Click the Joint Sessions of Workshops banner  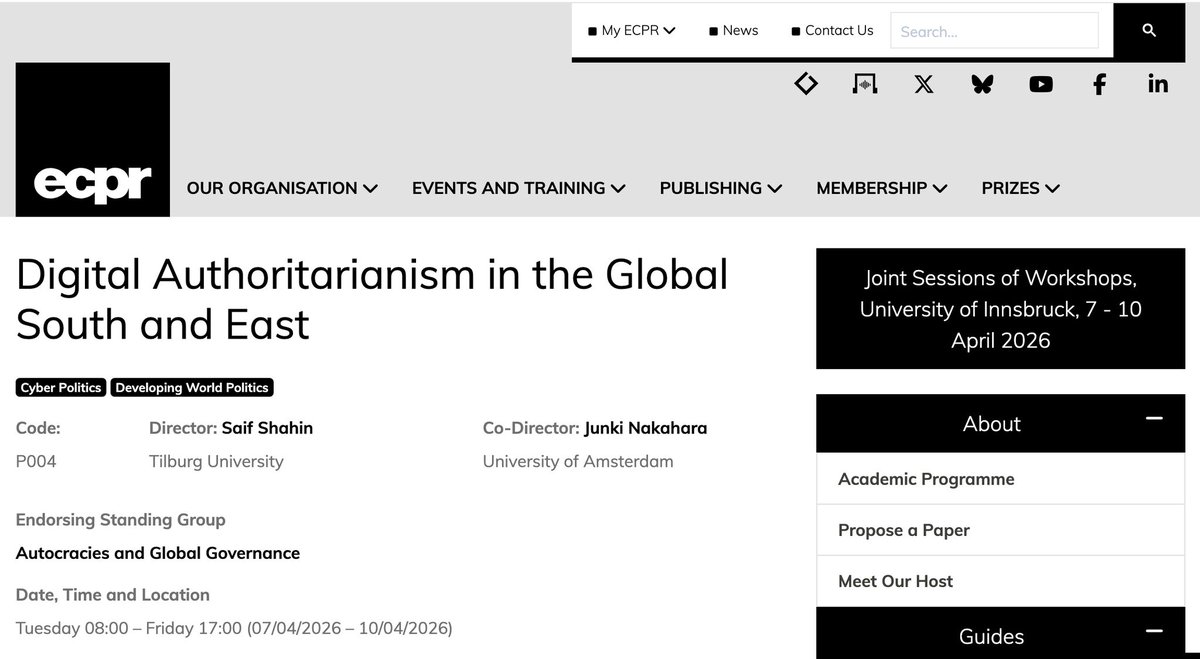pos(1000,309)
